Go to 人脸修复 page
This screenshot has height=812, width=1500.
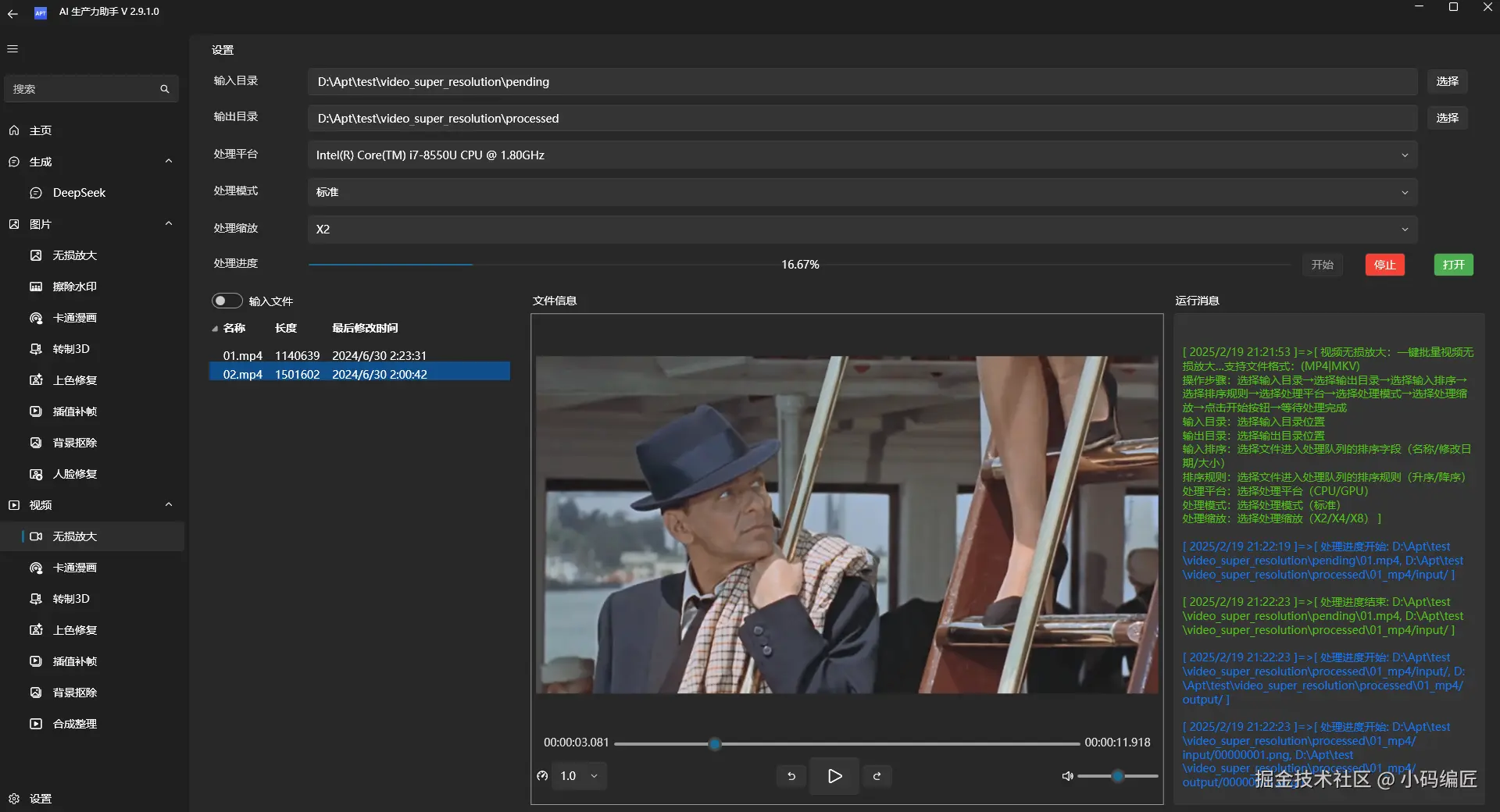click(x=92, y=474)
